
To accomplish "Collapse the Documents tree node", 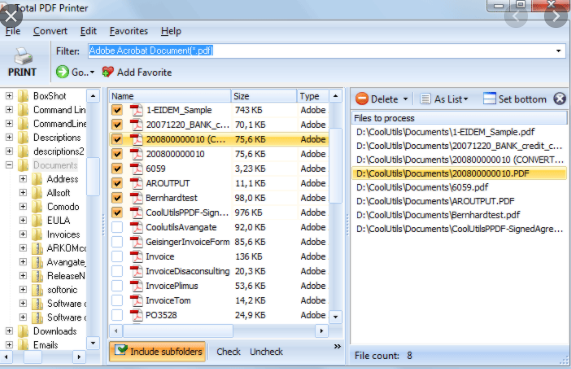I will click(x=9, y=165).
